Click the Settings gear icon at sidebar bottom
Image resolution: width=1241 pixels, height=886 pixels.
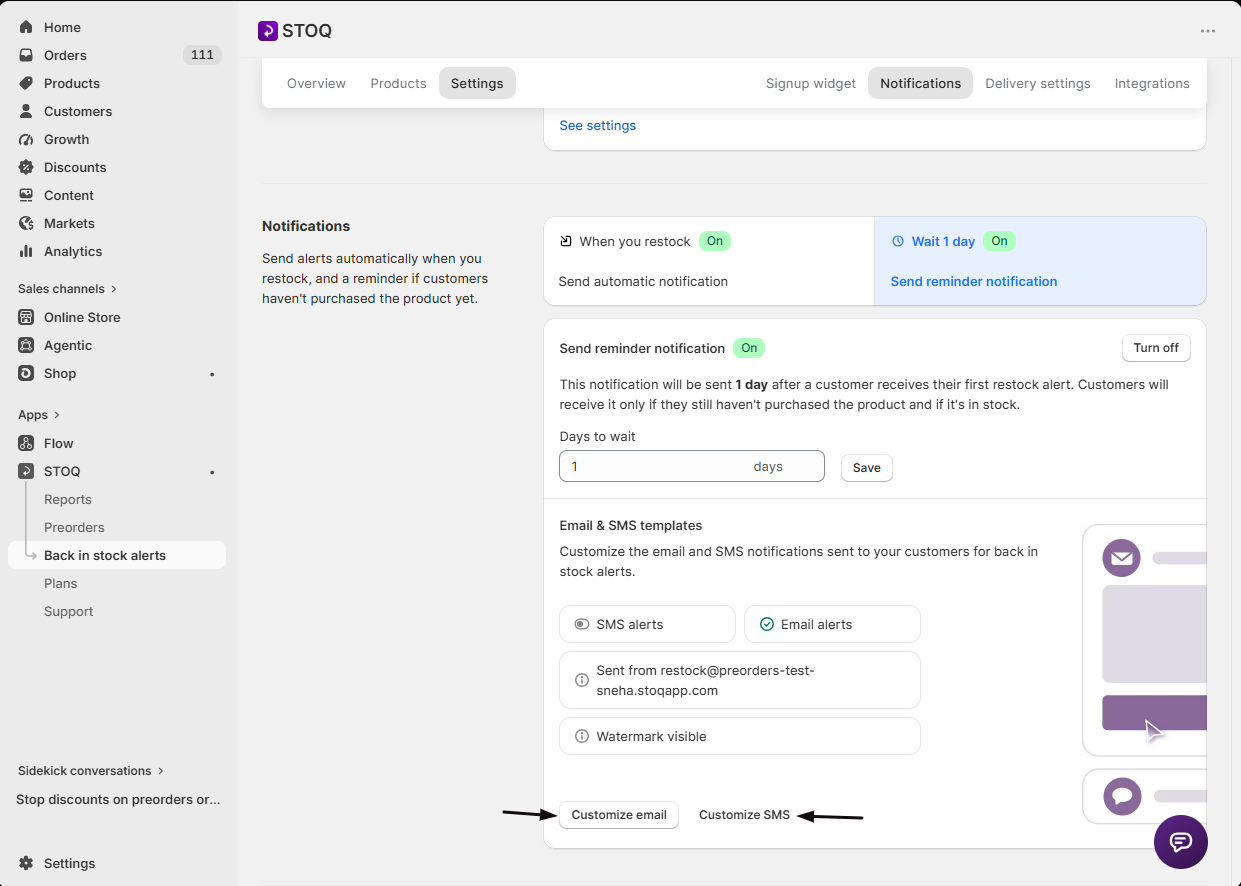pyautogui.click(x=26, y=863)
